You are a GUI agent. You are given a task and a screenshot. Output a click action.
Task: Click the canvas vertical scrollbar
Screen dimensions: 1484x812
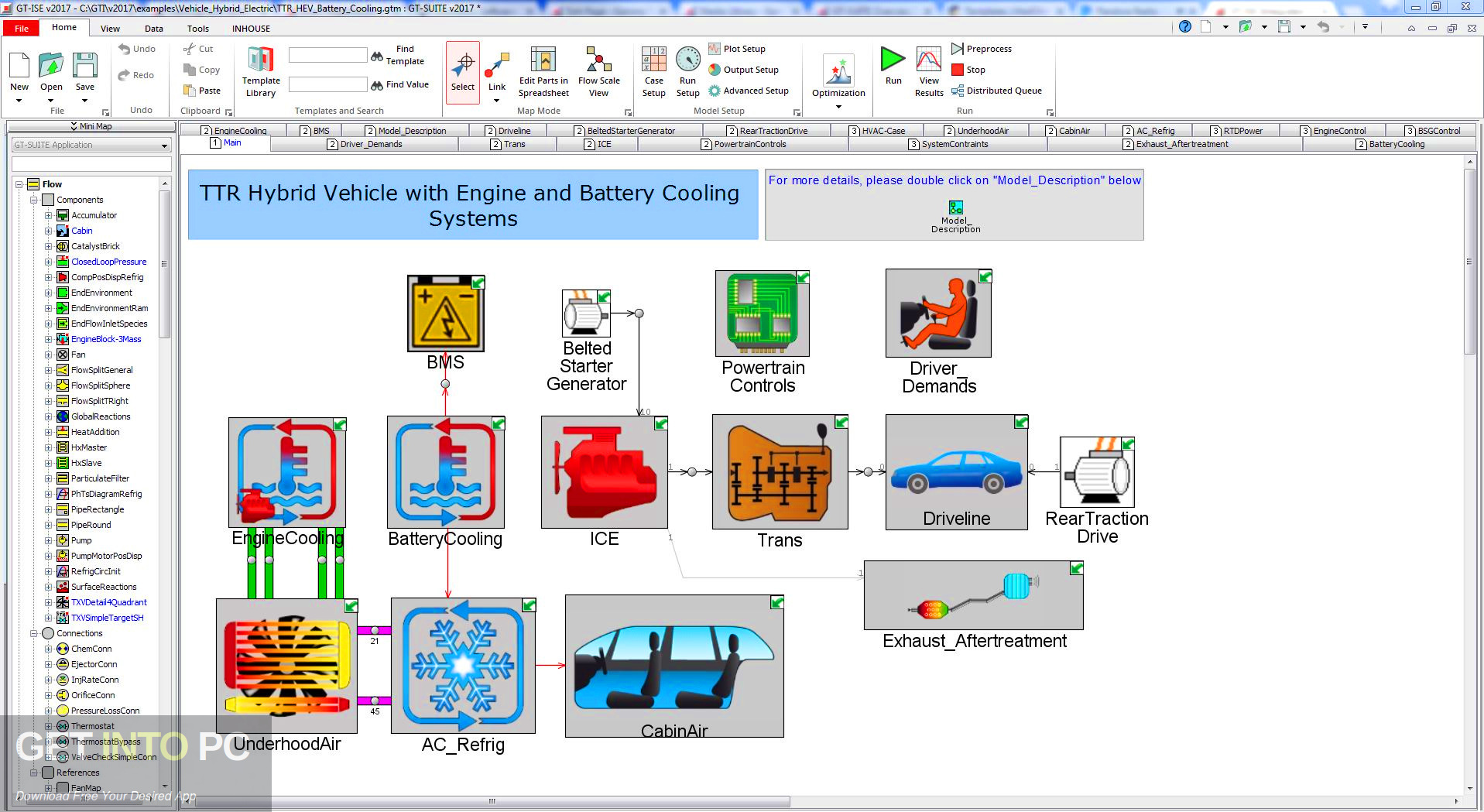click(1469, 263)
